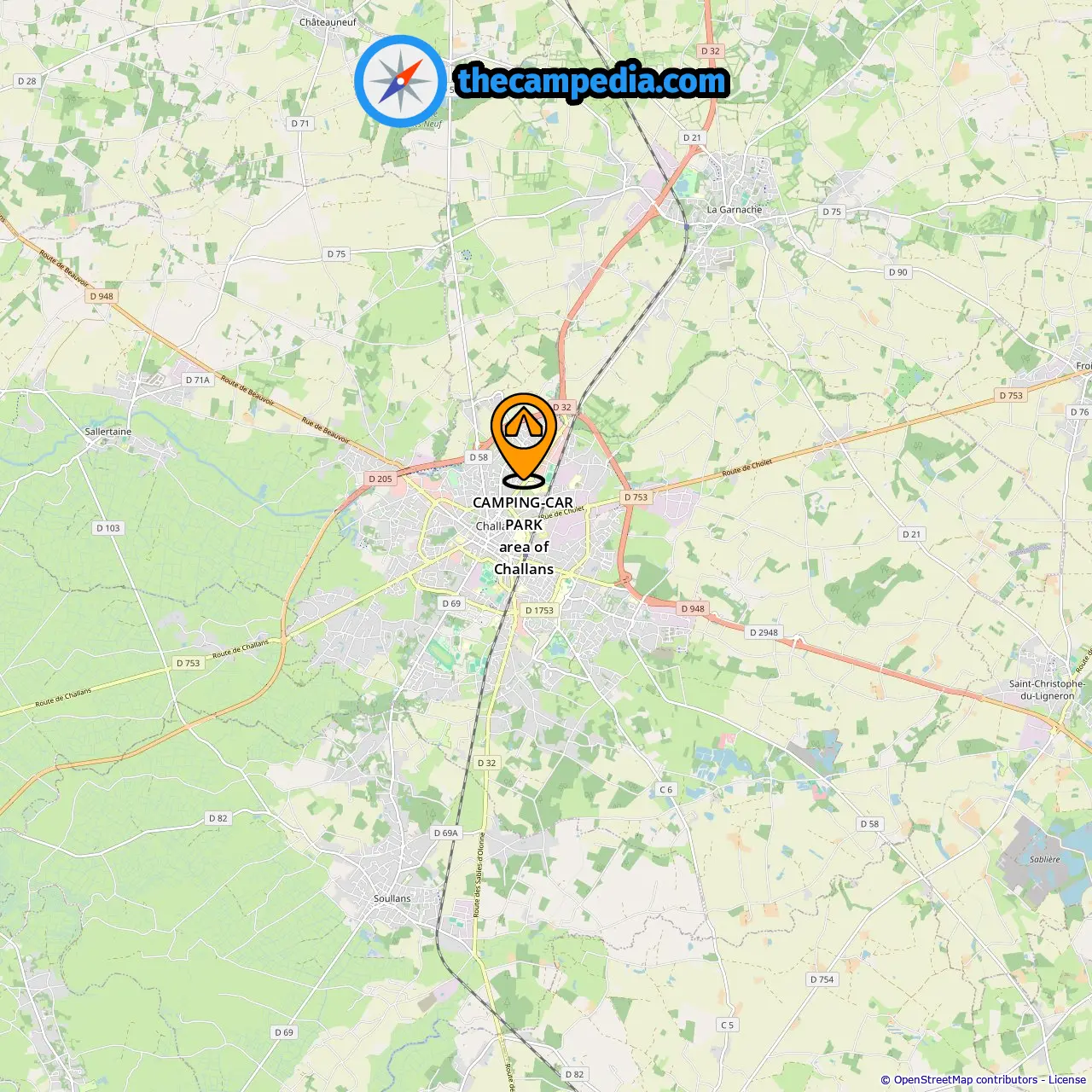Select the La Garnache town label
The width and height of the screenshot is (1092, 1092).
[x=735, y=209]
